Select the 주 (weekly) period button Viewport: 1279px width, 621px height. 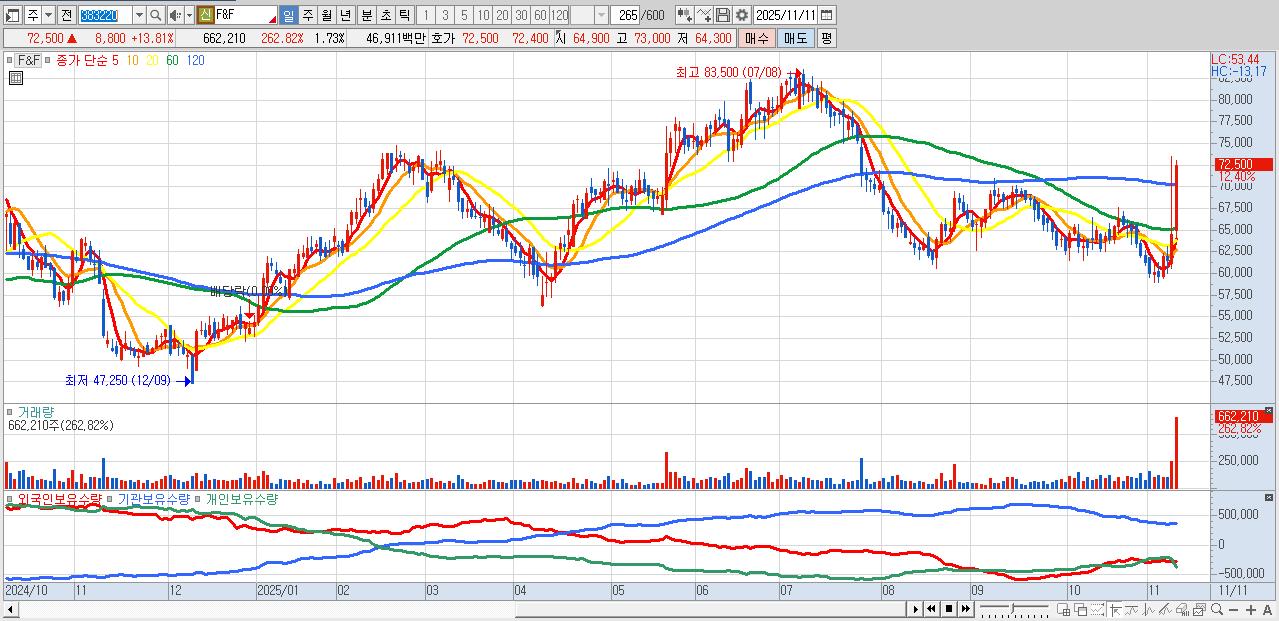[307, 15]
